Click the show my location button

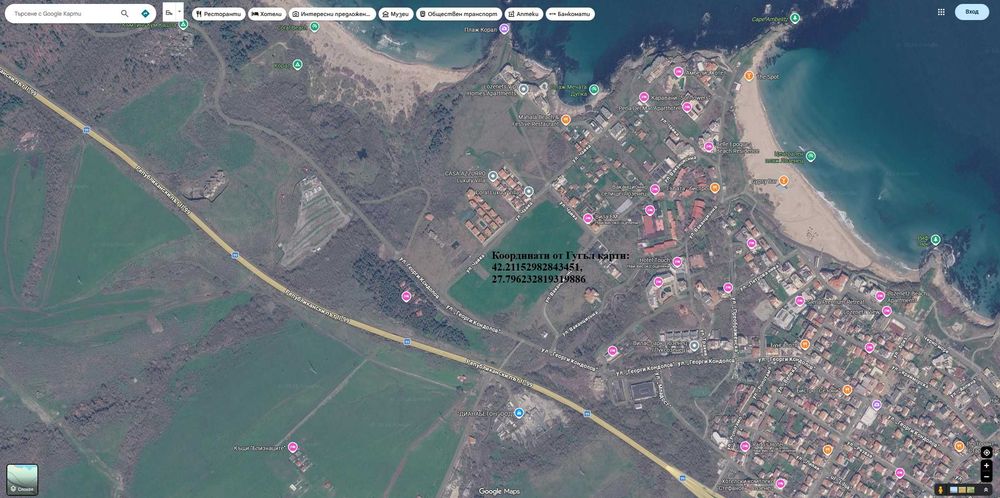987,452
